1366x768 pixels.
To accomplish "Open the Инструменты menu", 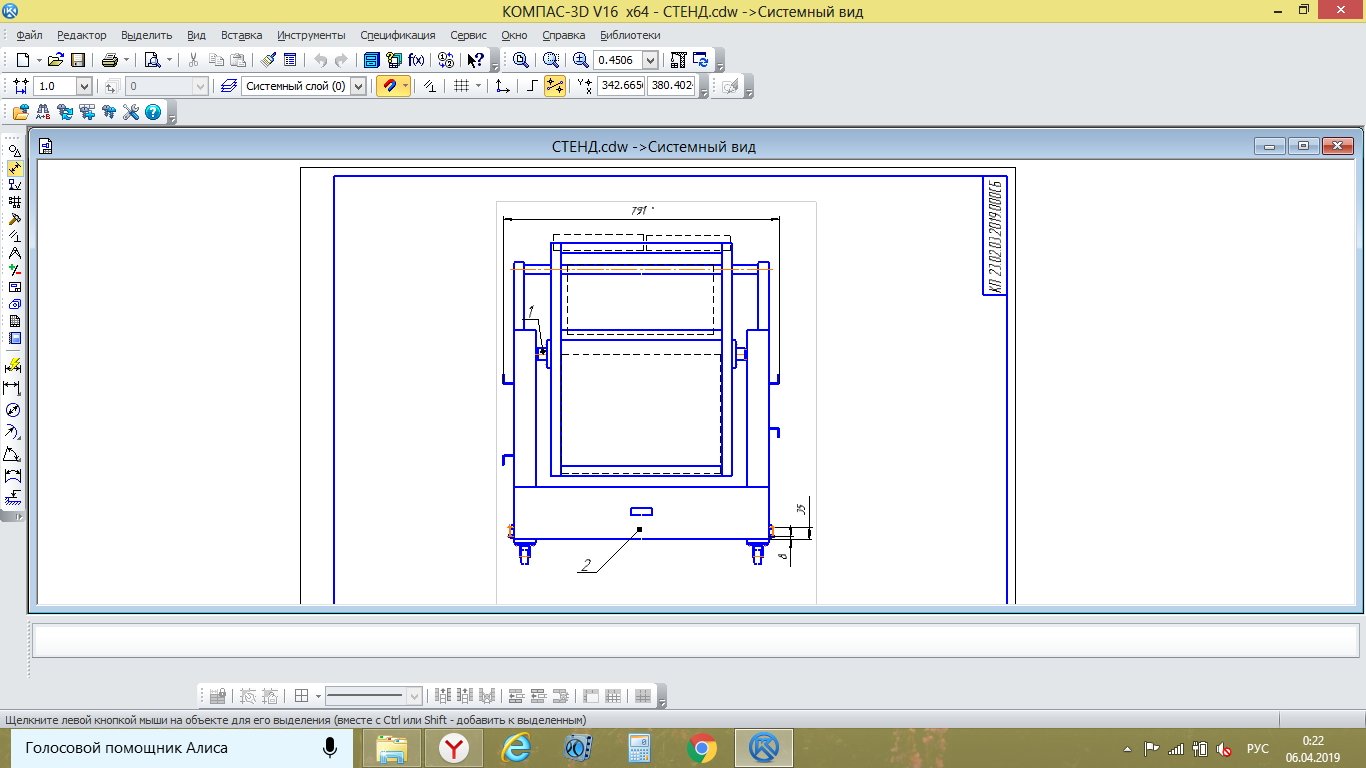I will [x=311, y=35].
